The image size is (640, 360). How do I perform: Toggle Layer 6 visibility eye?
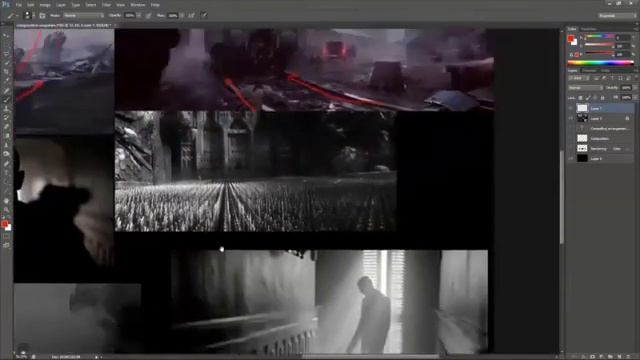point(571,158)
